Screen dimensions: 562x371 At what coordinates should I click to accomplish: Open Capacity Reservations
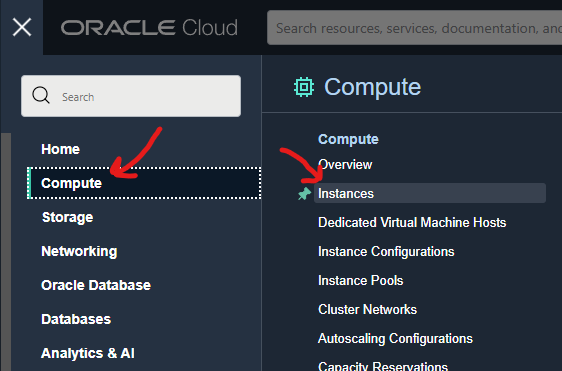(383, 366)
